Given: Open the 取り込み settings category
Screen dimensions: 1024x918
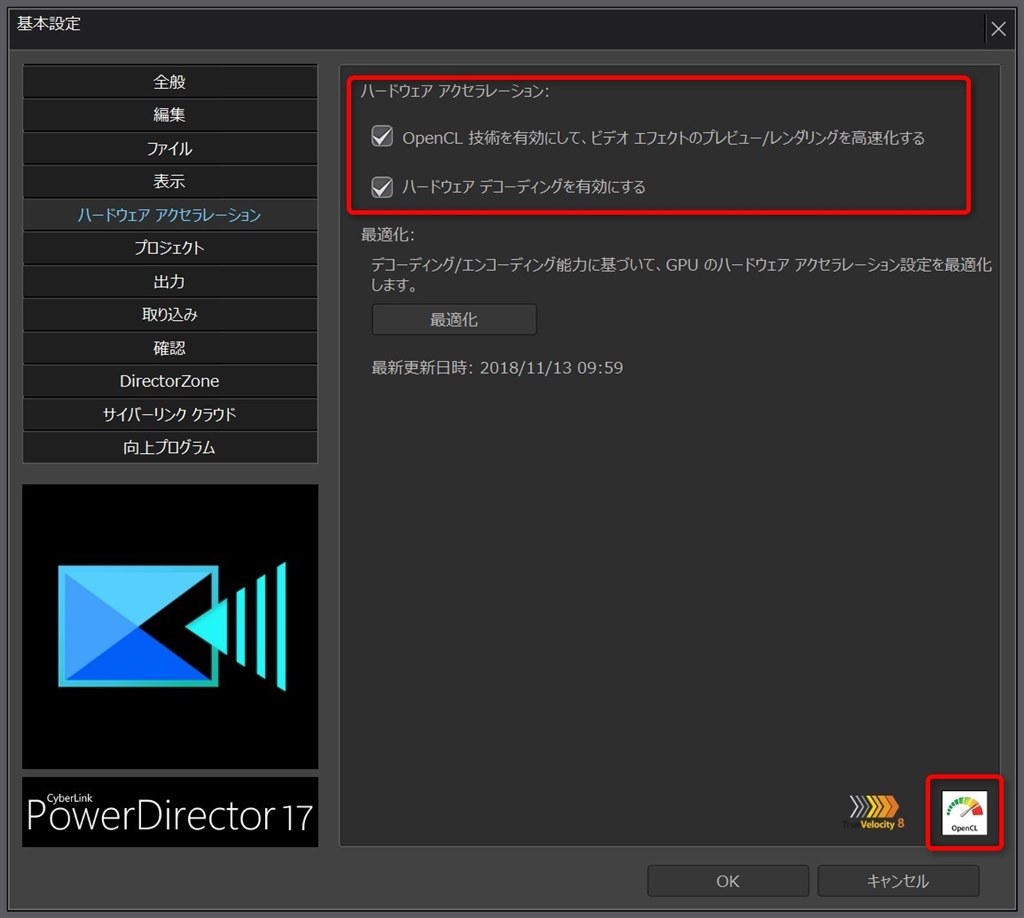Looking at the screenshot, I should (x=170, y=315).
